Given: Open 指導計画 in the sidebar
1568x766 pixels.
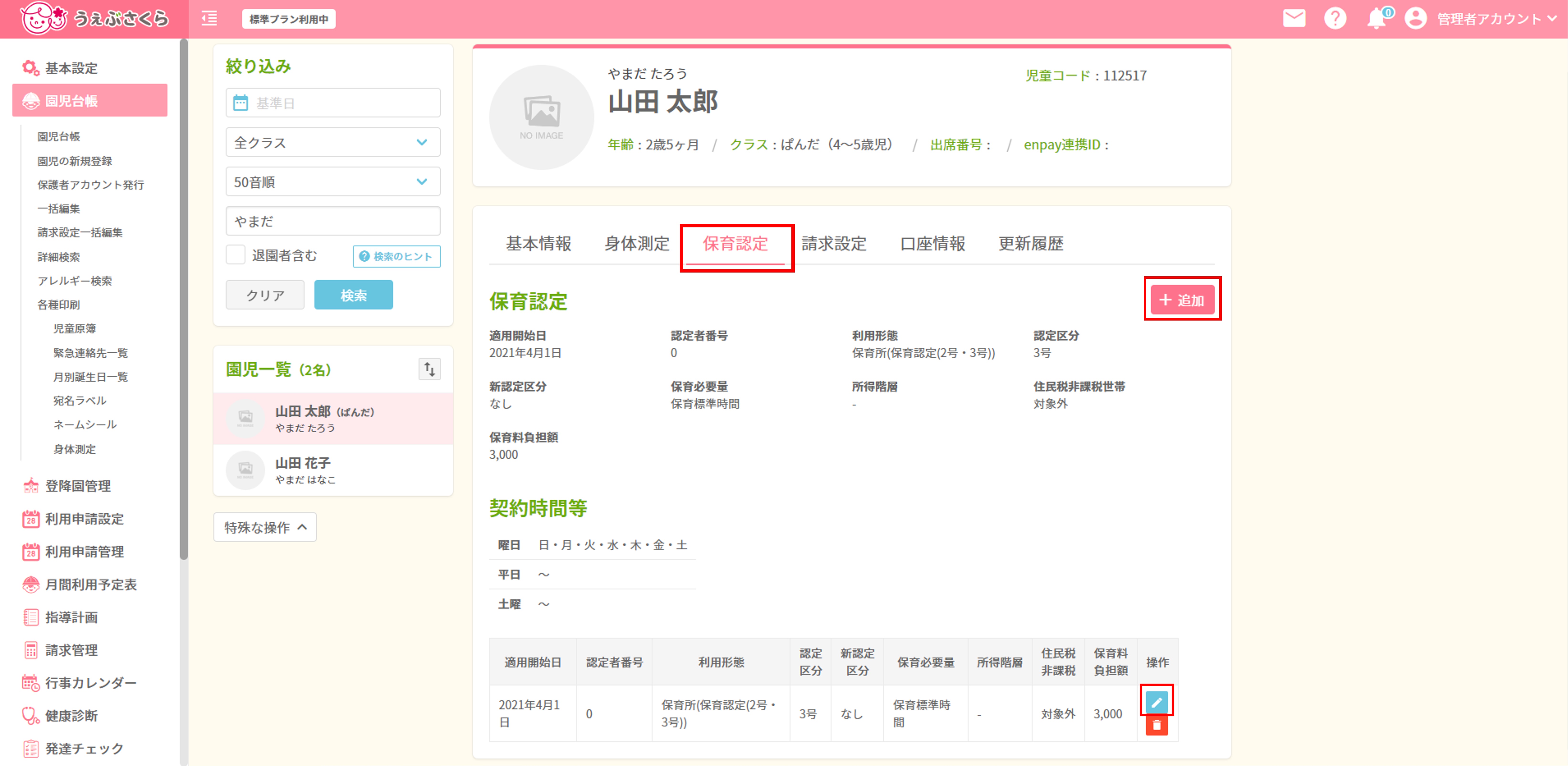Looking at the screenshot, I should click(60, 617).
